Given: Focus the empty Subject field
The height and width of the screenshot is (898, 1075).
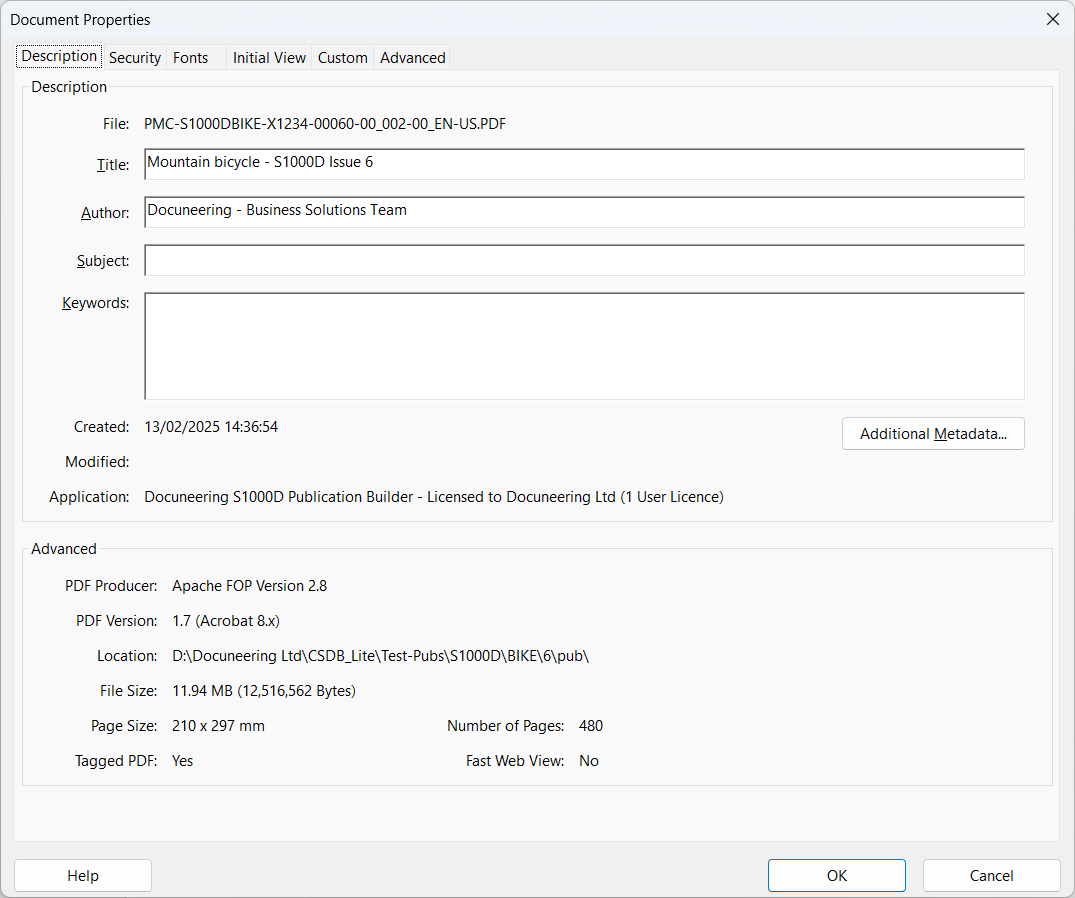Looking at the screenshot, I should pos(584,260).
